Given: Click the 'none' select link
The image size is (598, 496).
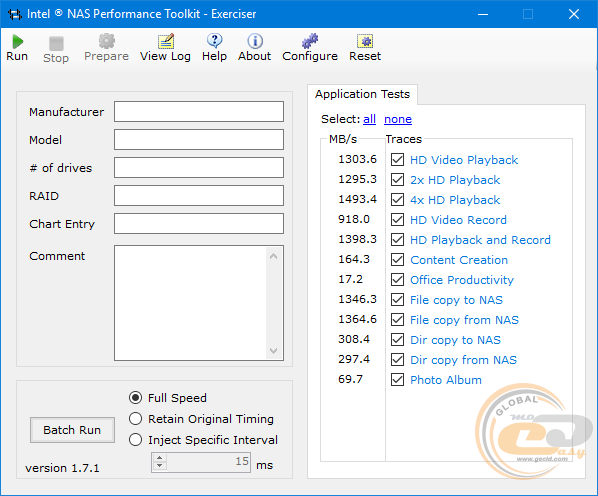Looking at the screenshot, I should coord(398,119).
